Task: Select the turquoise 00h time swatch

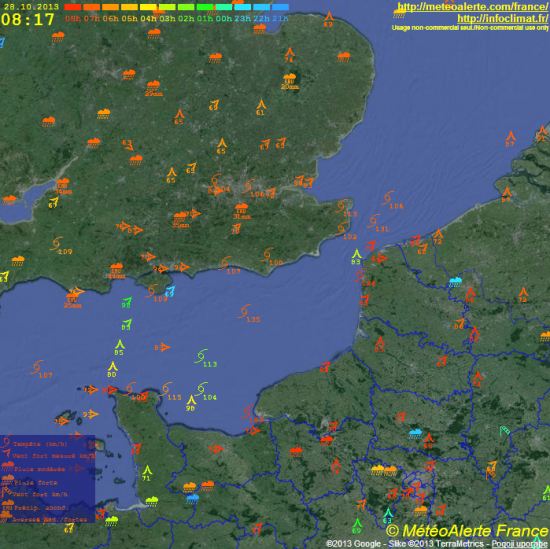Action: [224, 7]
